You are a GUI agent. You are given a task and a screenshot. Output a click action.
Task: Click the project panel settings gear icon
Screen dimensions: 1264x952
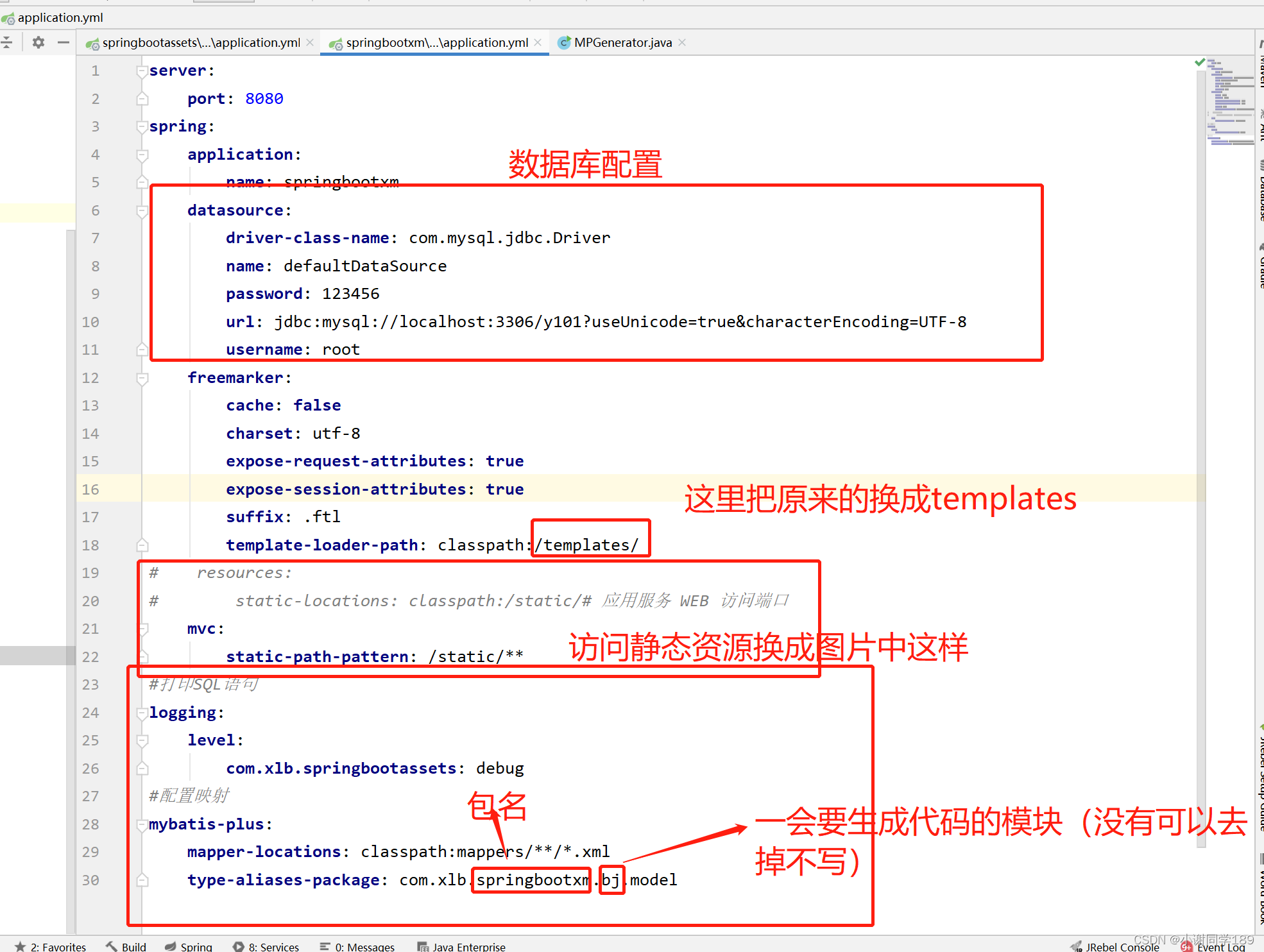click(x=38, y=42)
